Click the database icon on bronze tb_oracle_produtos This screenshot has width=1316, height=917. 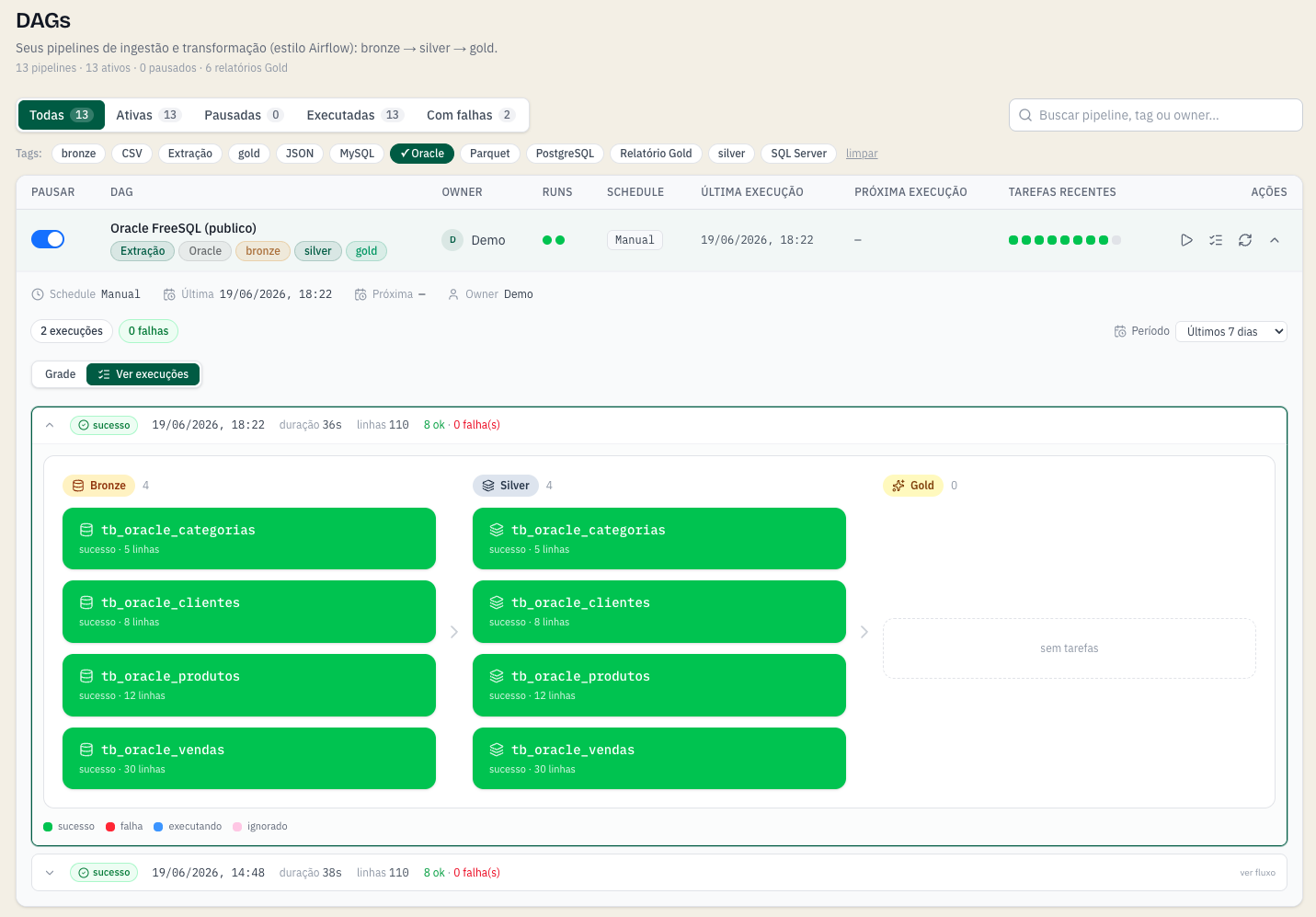click(86, 676)
